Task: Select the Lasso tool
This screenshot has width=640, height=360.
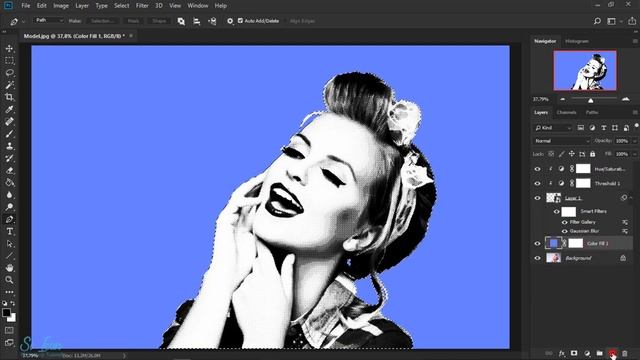Action: click(x=9, y=73)
